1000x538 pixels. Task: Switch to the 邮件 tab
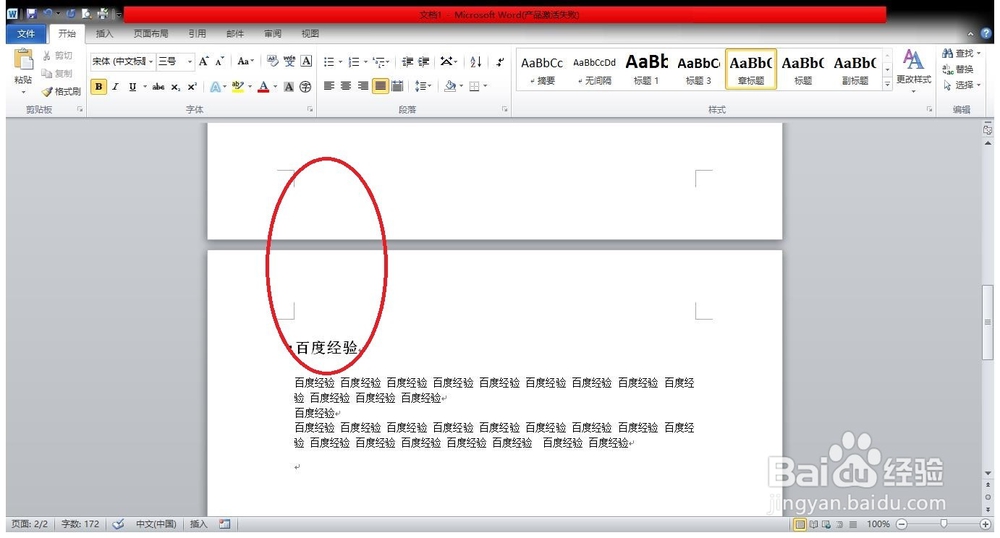click(235, 34)
